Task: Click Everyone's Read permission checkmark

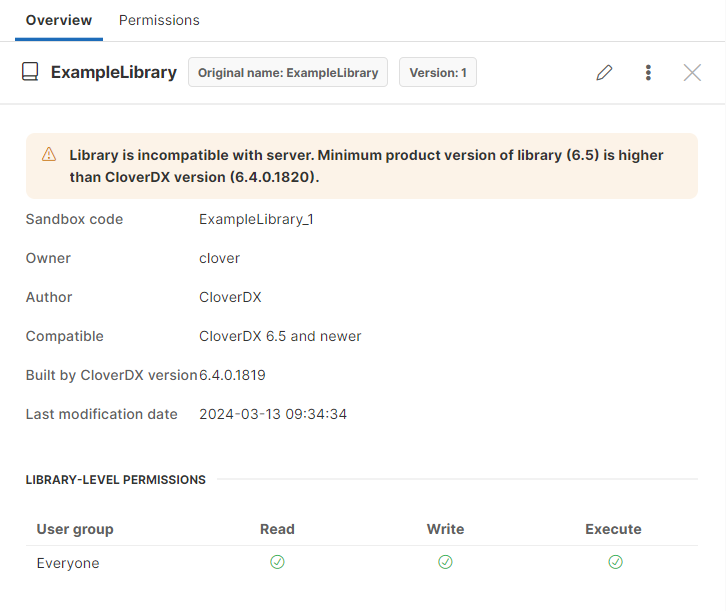Action: point(277,562)
